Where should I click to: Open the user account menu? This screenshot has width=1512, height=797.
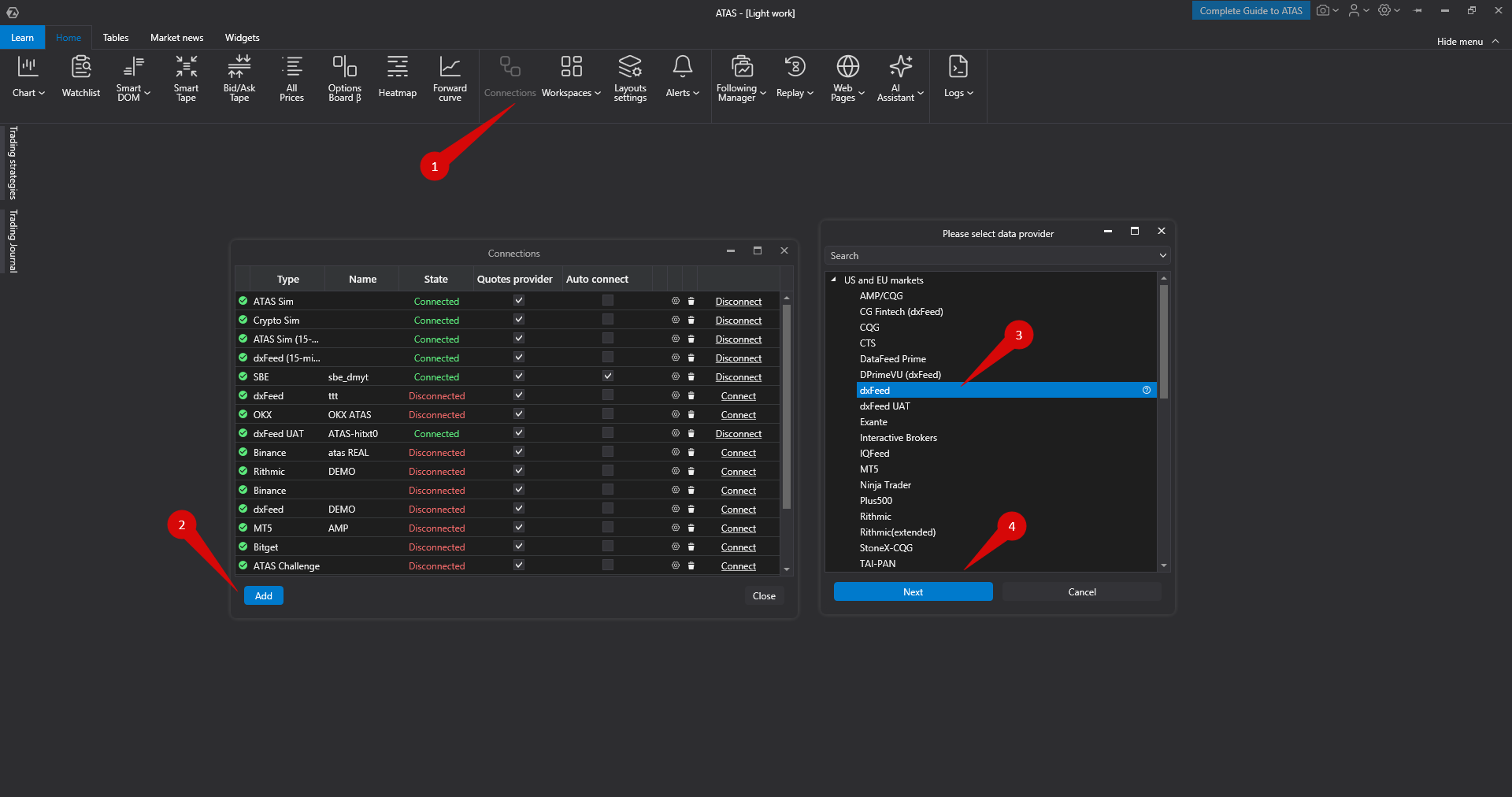(1358, 10)
